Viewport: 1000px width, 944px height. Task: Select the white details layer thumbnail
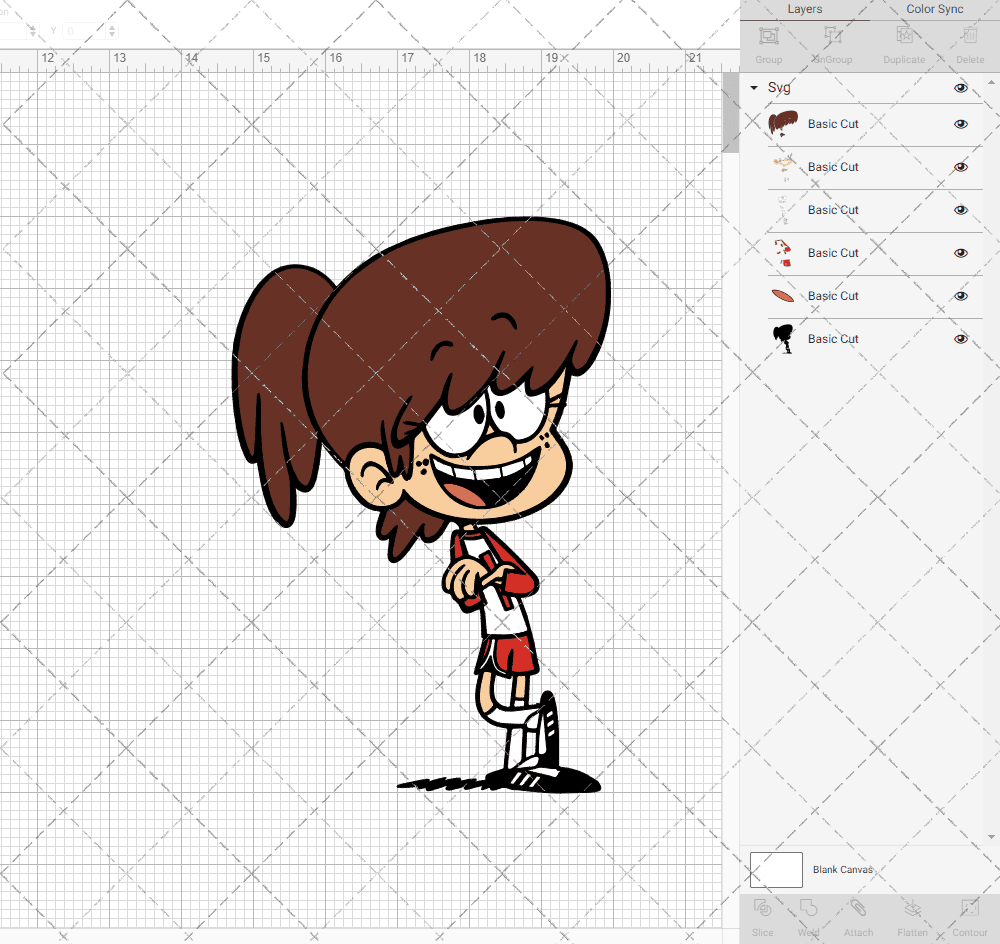783,210
